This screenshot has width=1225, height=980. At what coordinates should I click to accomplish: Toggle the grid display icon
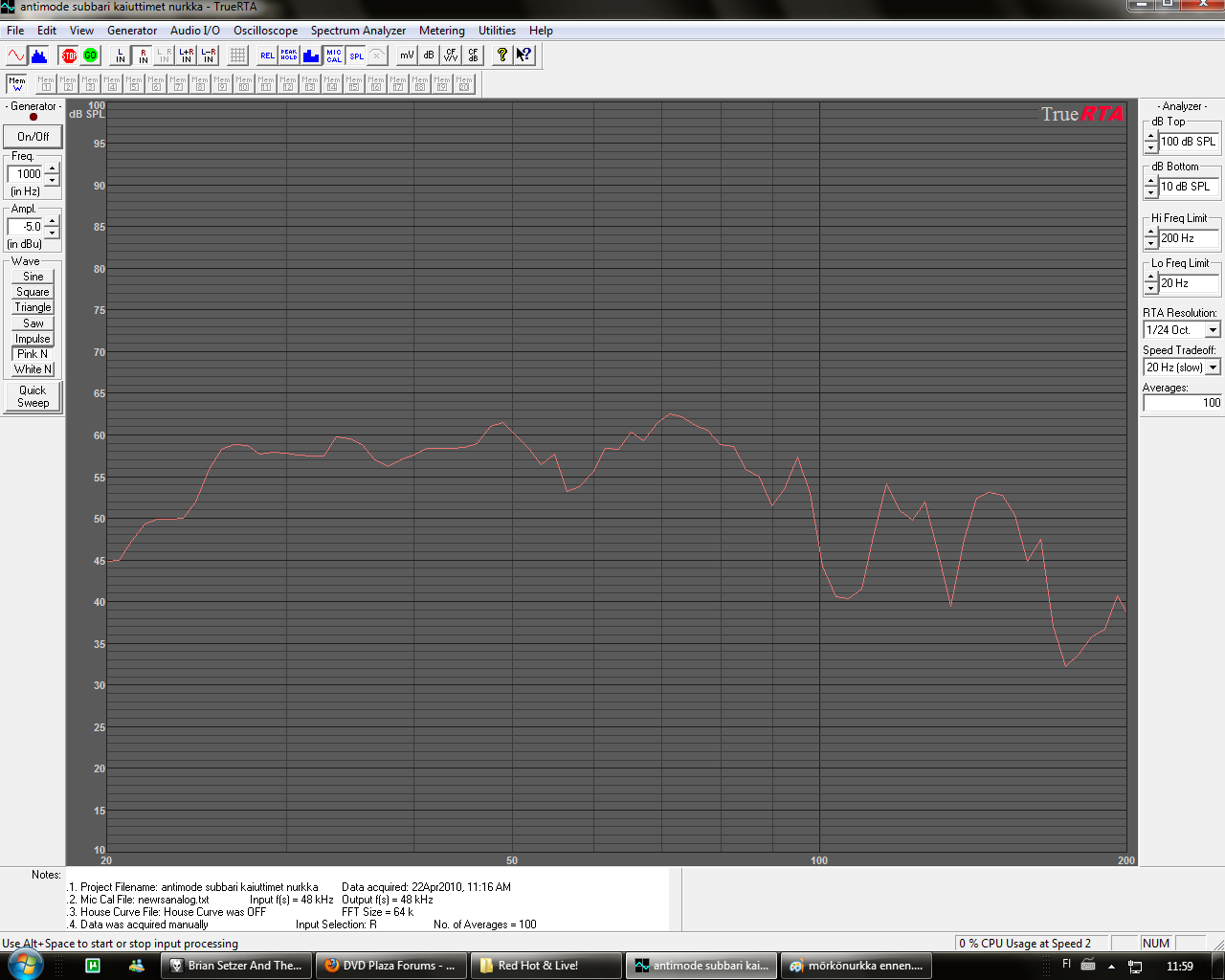pos(238,56)
